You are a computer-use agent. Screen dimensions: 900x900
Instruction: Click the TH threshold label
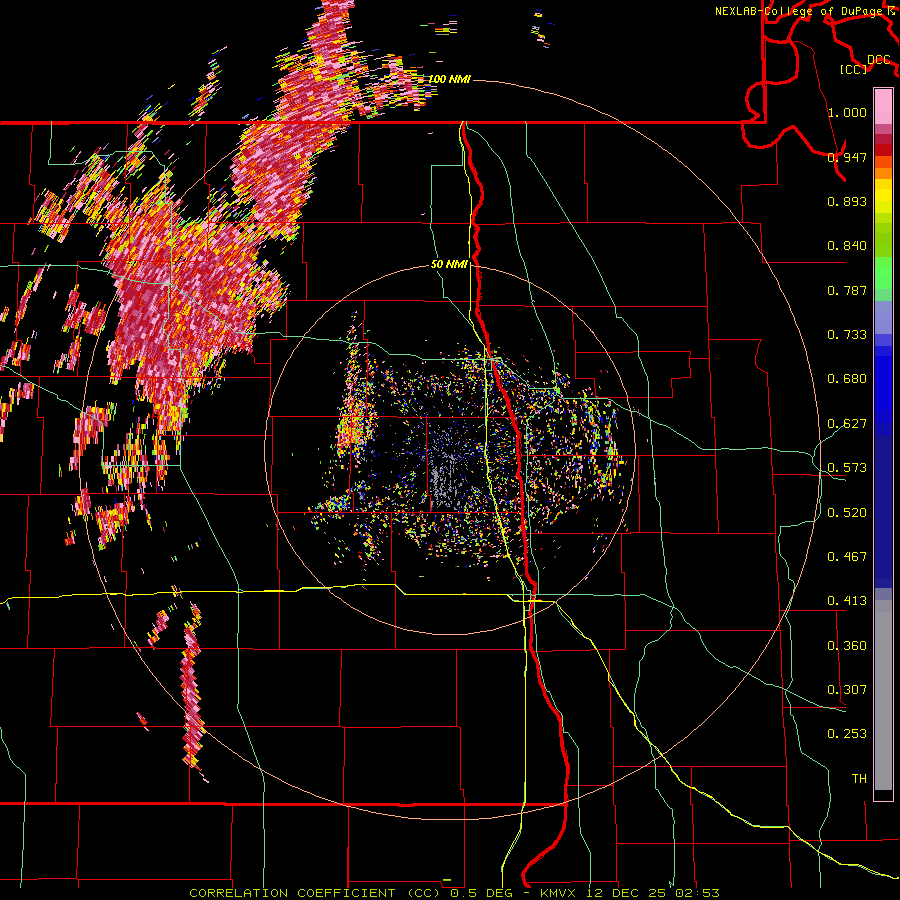click(x=859, y=779)
